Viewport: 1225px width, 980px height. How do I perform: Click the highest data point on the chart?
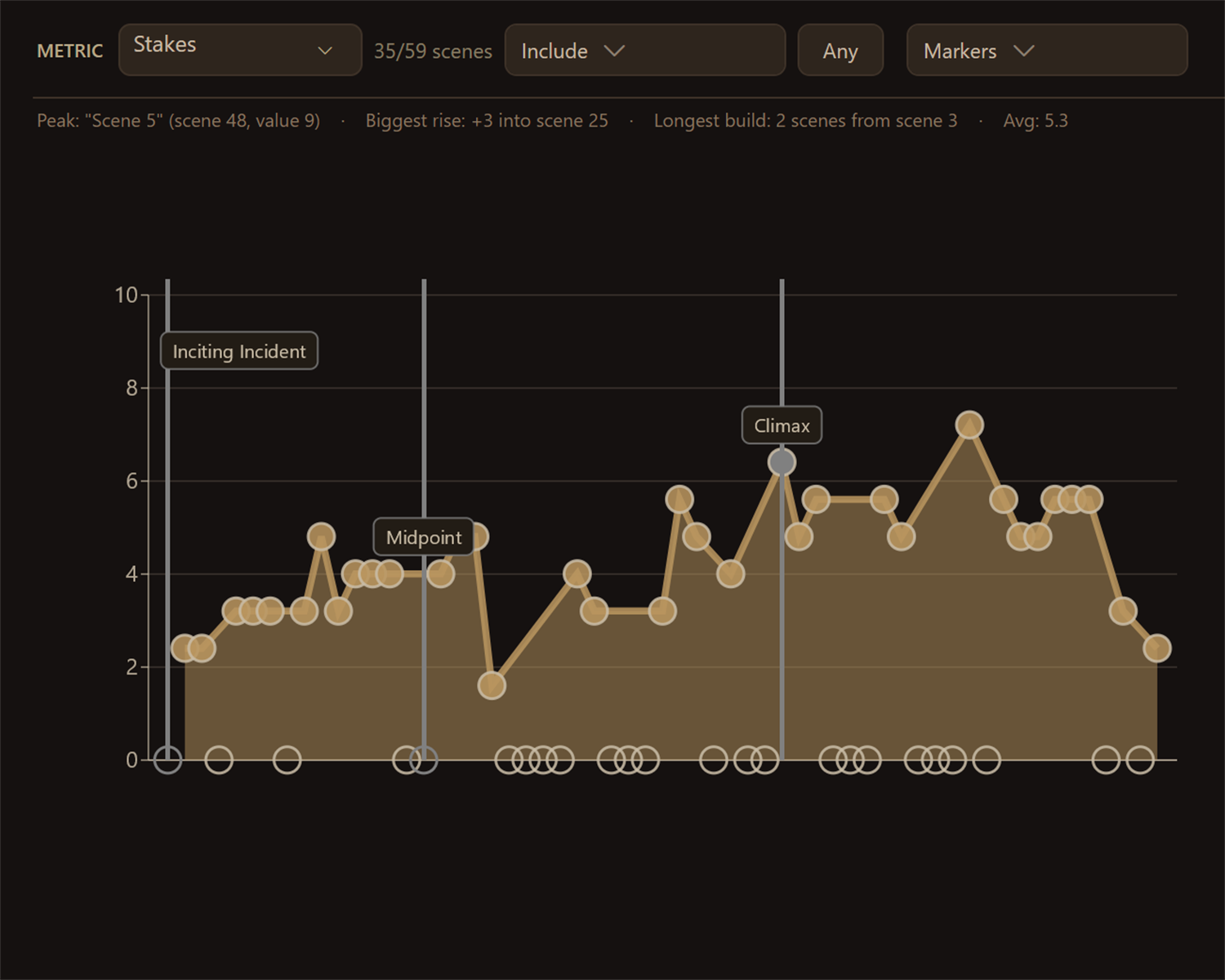969,425
